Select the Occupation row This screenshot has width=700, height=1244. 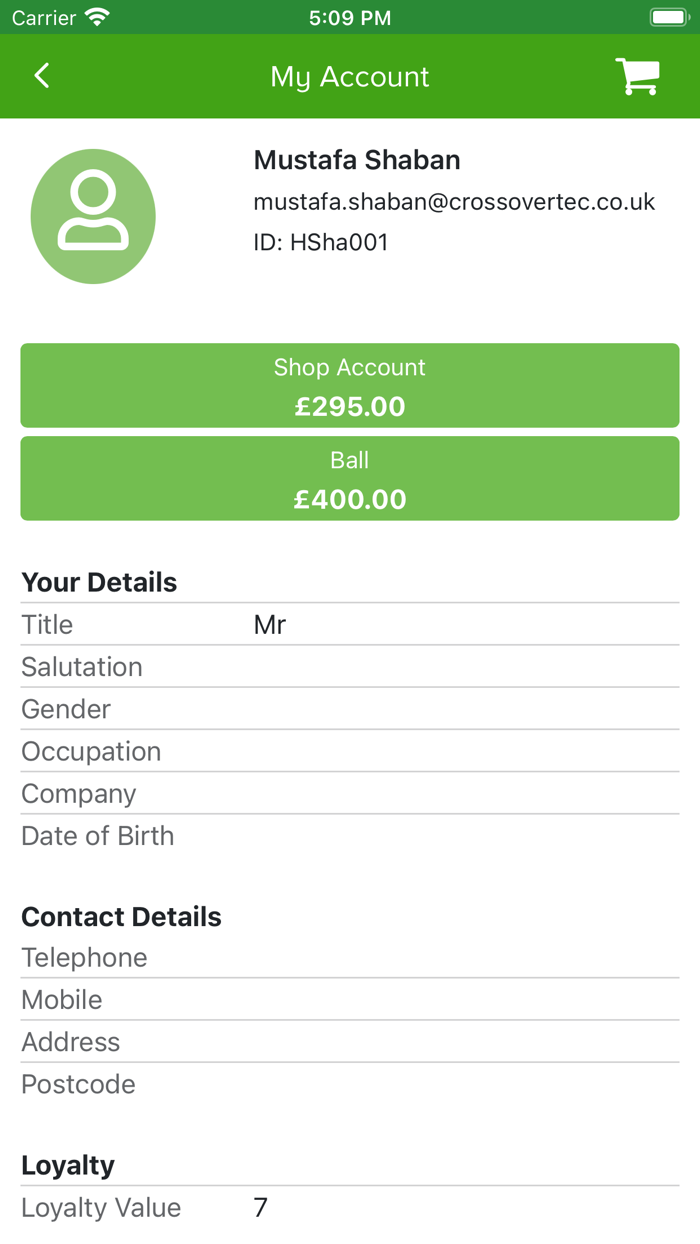[x=350, y=751]
